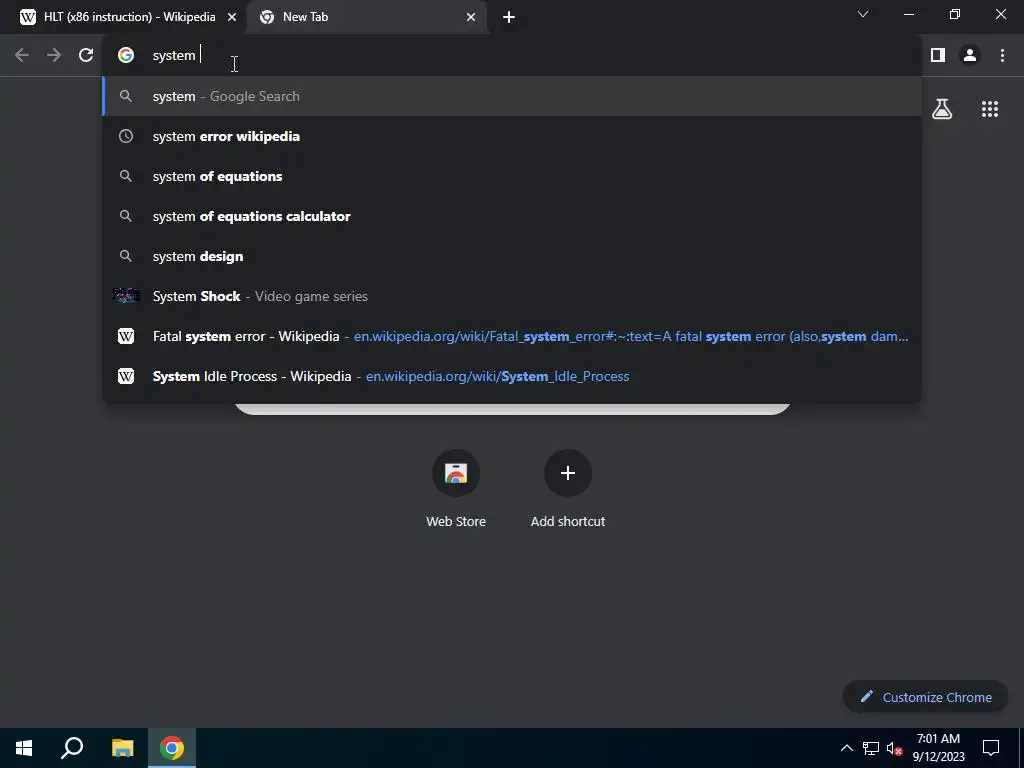1024x768 pixels.
Task: Choose 'system error wikipedia' history suggestion
Action: 512,136
